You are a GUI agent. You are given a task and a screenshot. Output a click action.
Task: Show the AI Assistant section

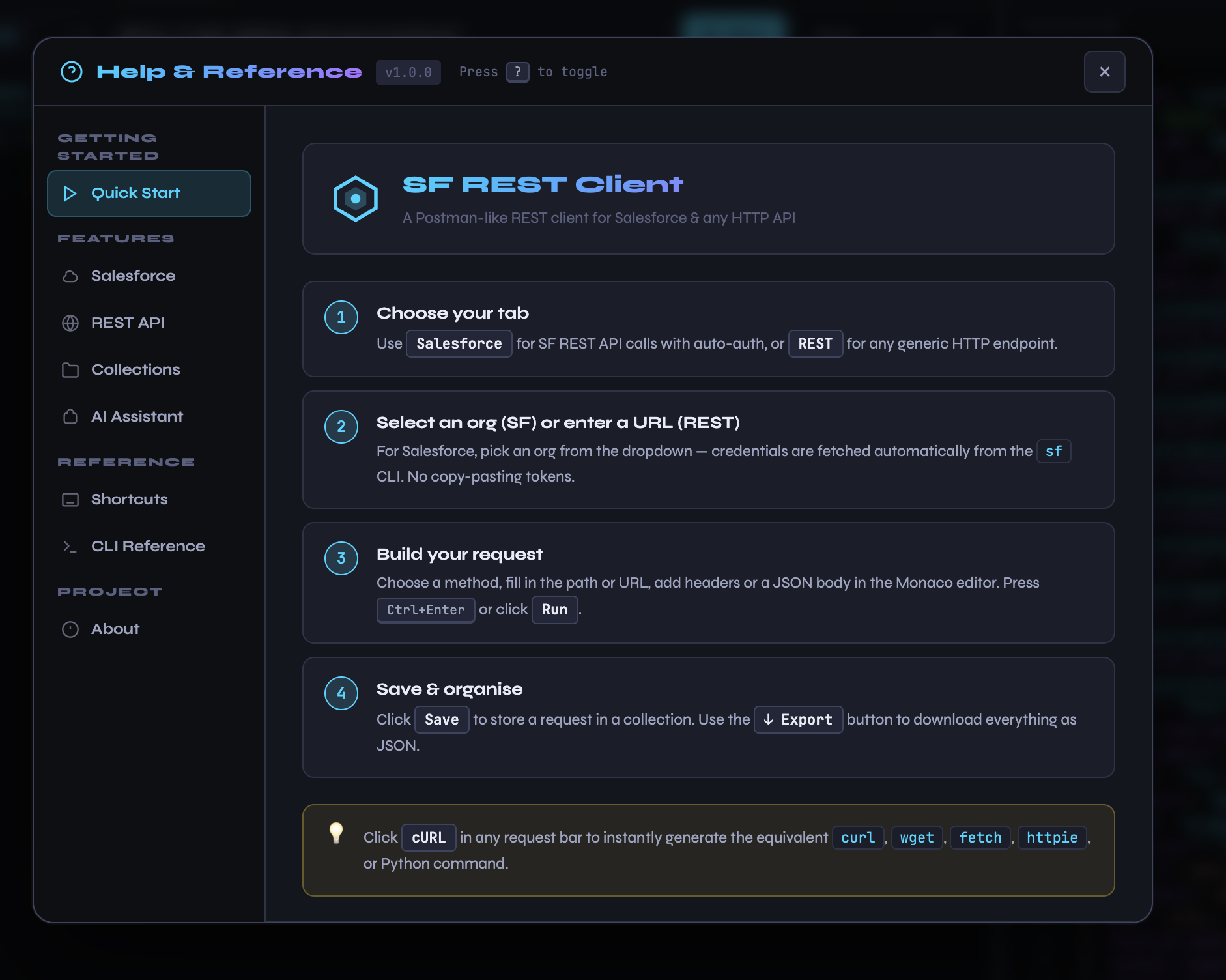(149, 416)
